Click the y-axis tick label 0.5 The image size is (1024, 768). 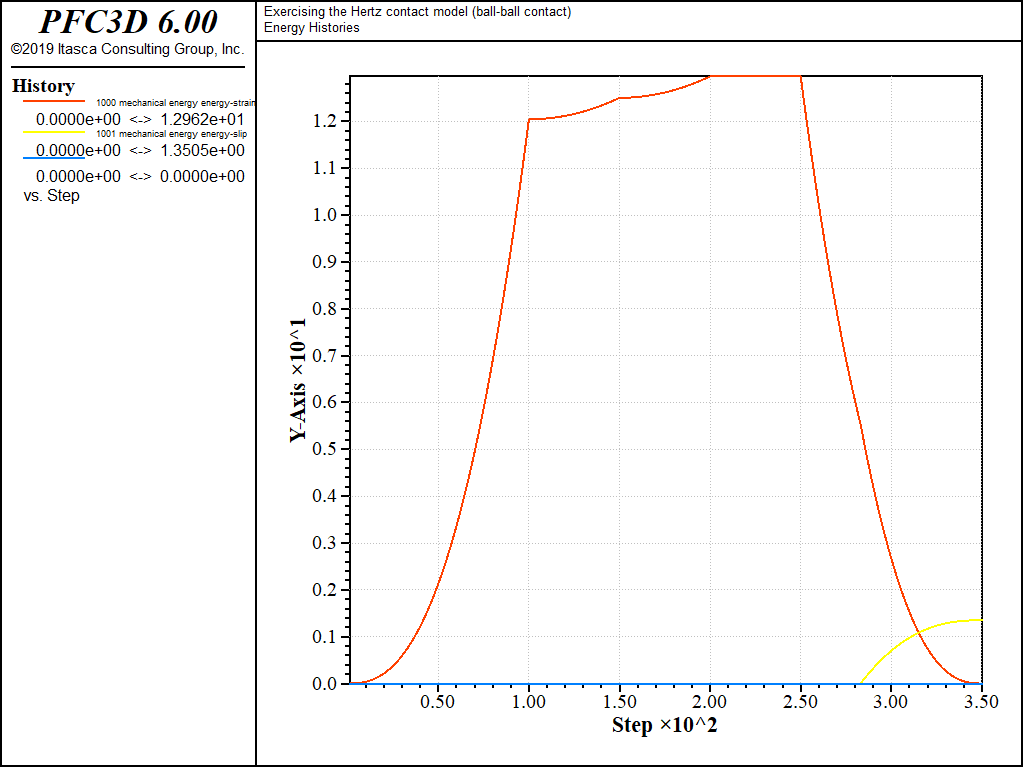pyautogui.click(x=325, y=449)
